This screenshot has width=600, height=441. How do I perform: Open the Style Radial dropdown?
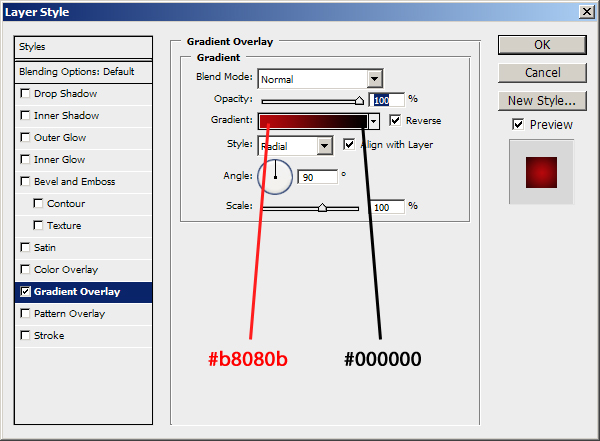coord(324,146)
